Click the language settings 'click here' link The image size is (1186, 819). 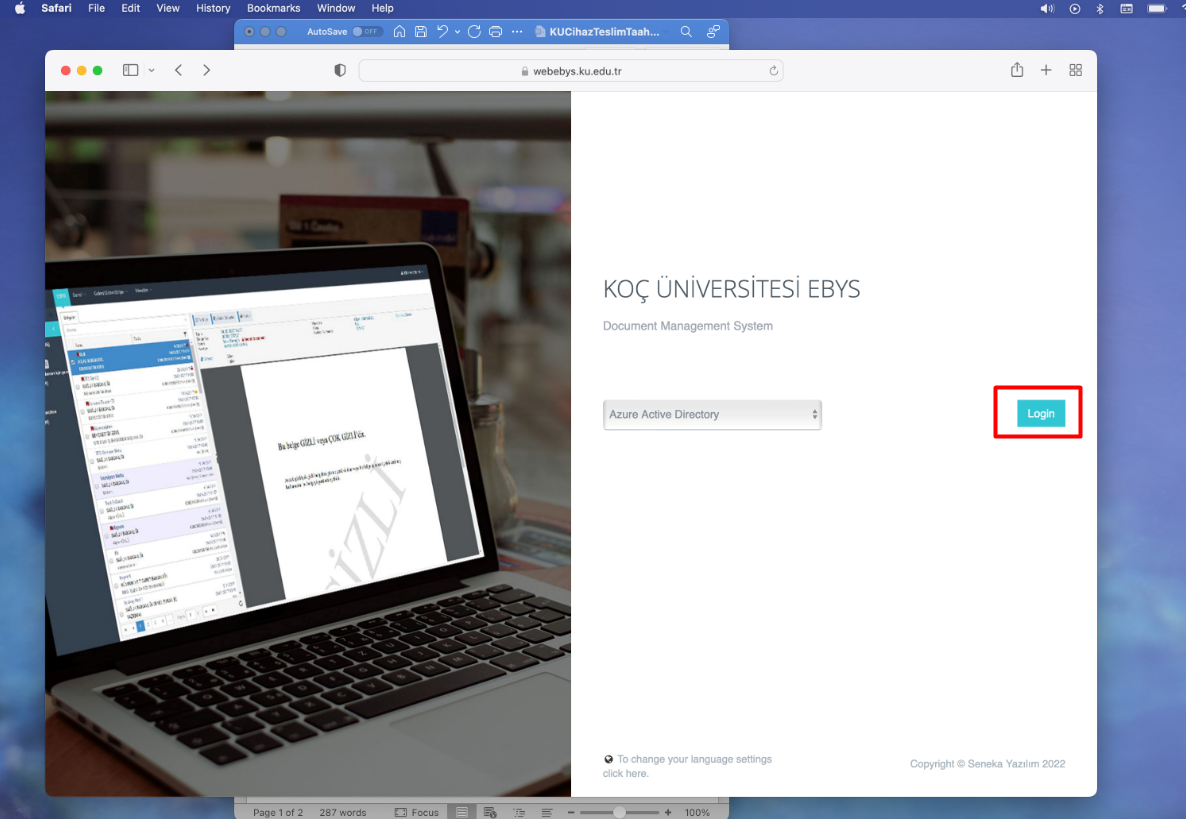pos(625,773)
